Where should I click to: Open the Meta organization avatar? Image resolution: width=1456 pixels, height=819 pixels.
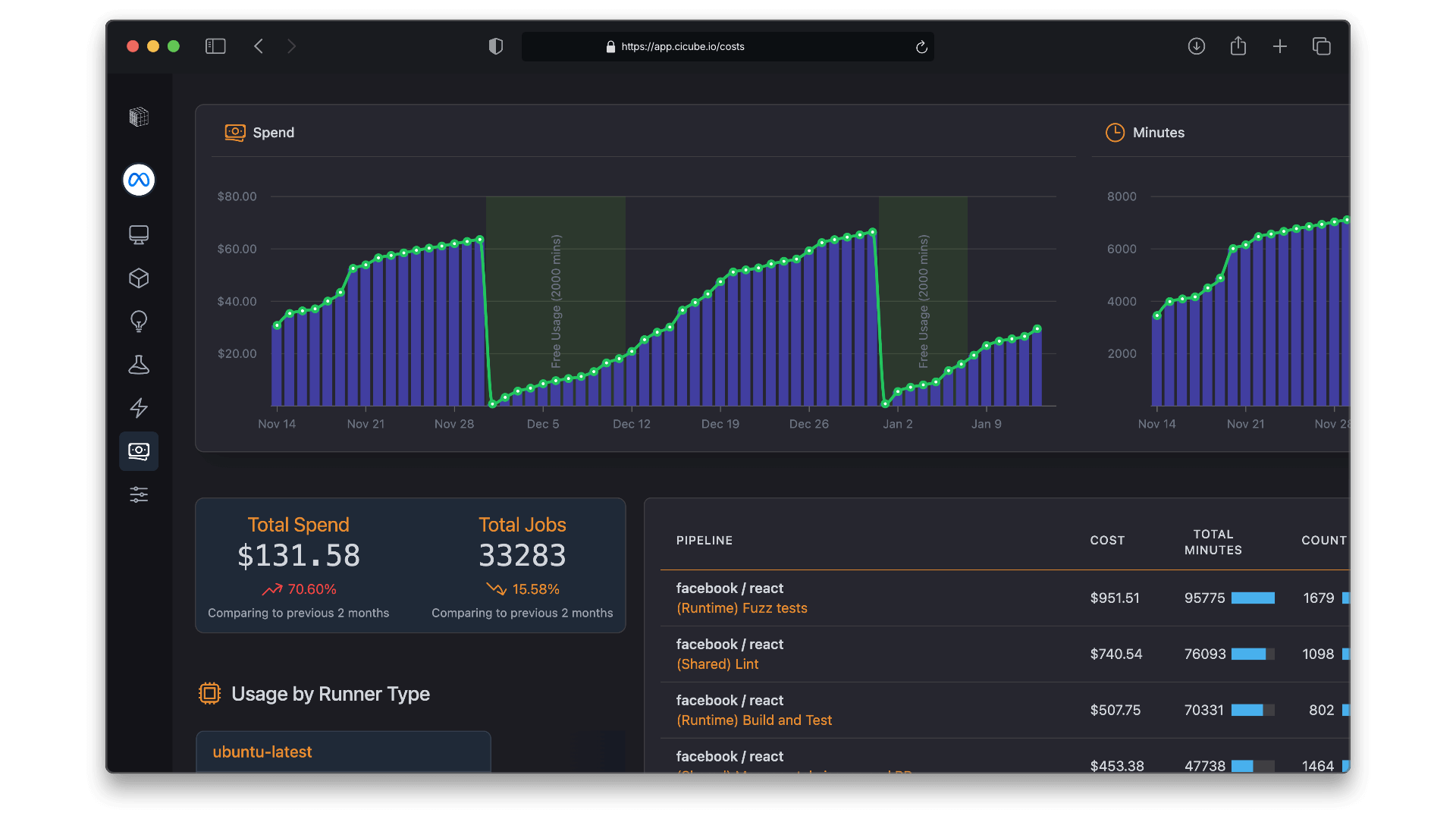click(x=139, y=180)
